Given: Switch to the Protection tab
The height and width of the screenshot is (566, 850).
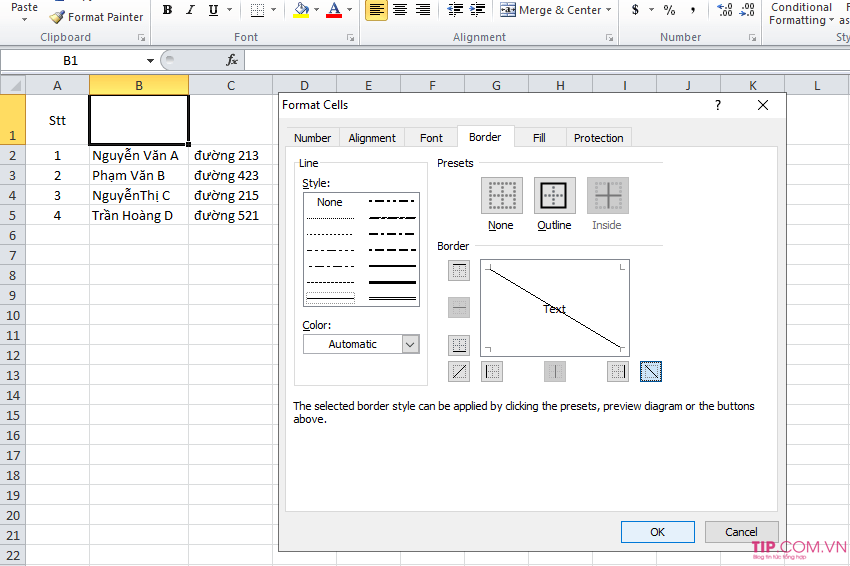Looking at the screenshot, I should click(598, 138).
